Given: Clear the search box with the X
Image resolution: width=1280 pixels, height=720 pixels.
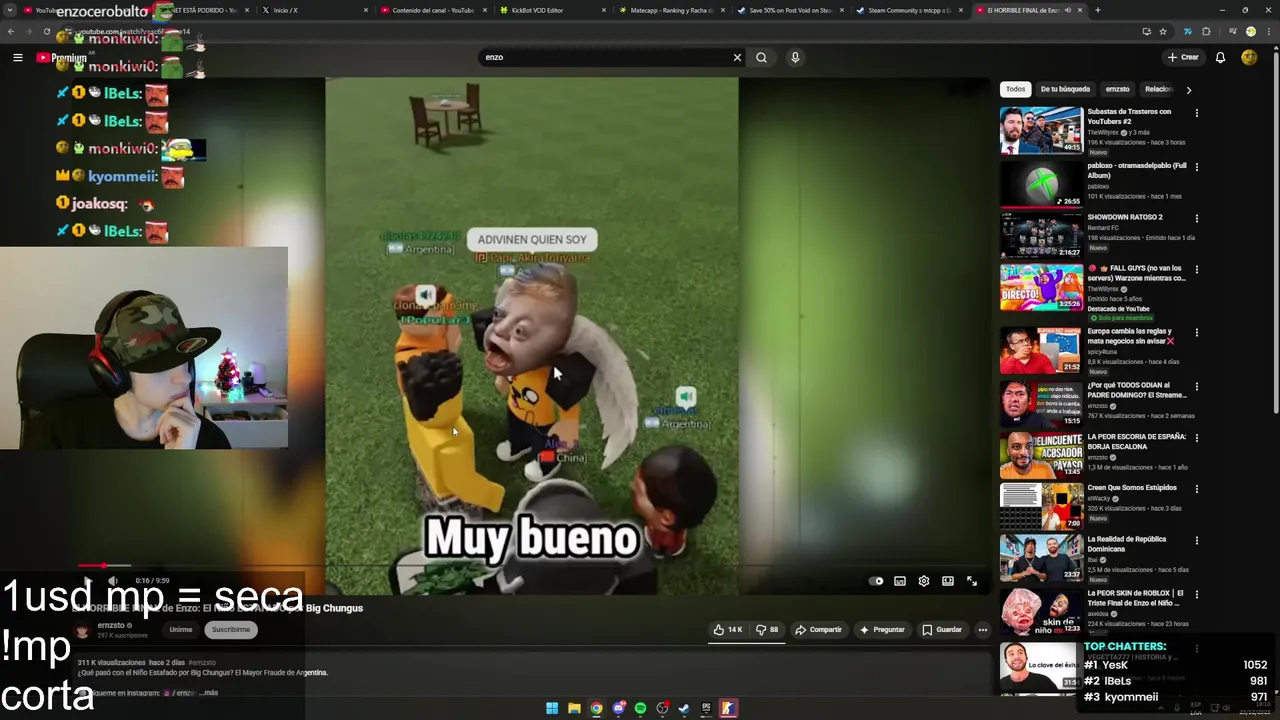Looking at the screenshot, I should point(738,57).
